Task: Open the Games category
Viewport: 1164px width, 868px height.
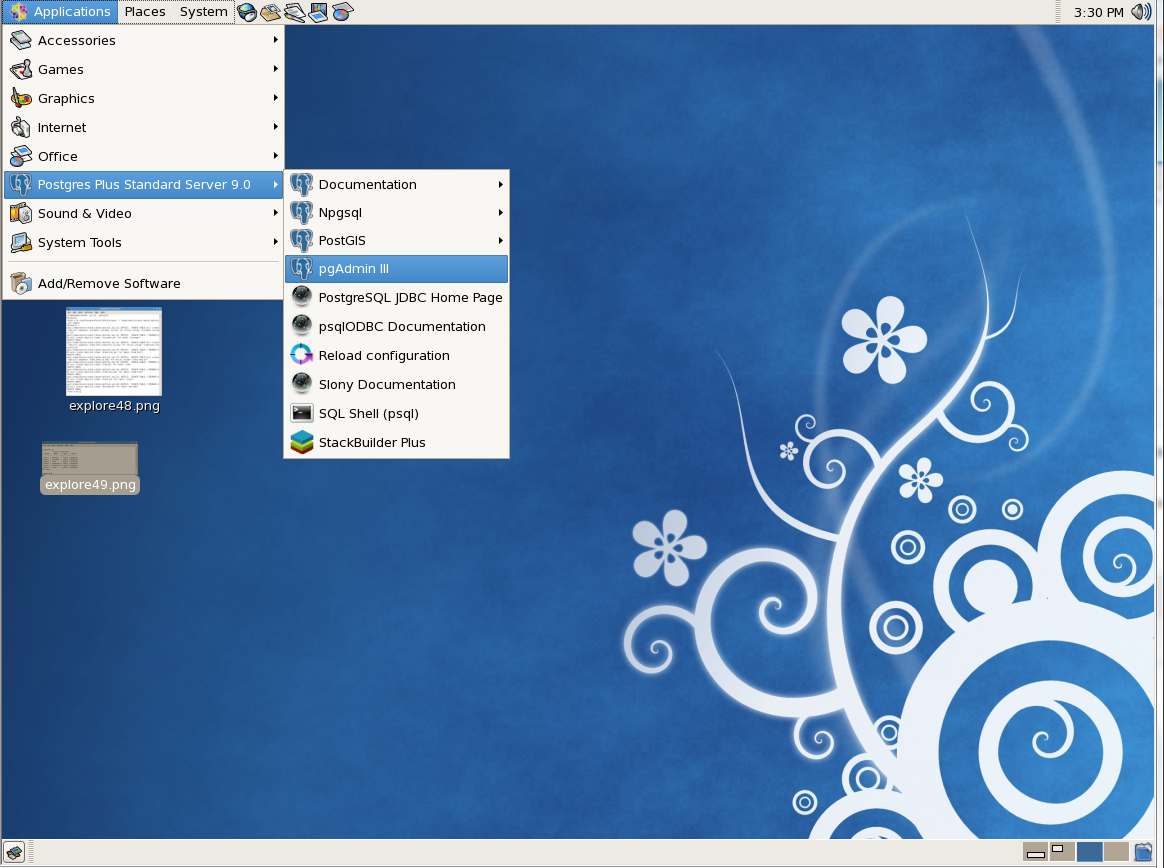Action: point(143,69)
